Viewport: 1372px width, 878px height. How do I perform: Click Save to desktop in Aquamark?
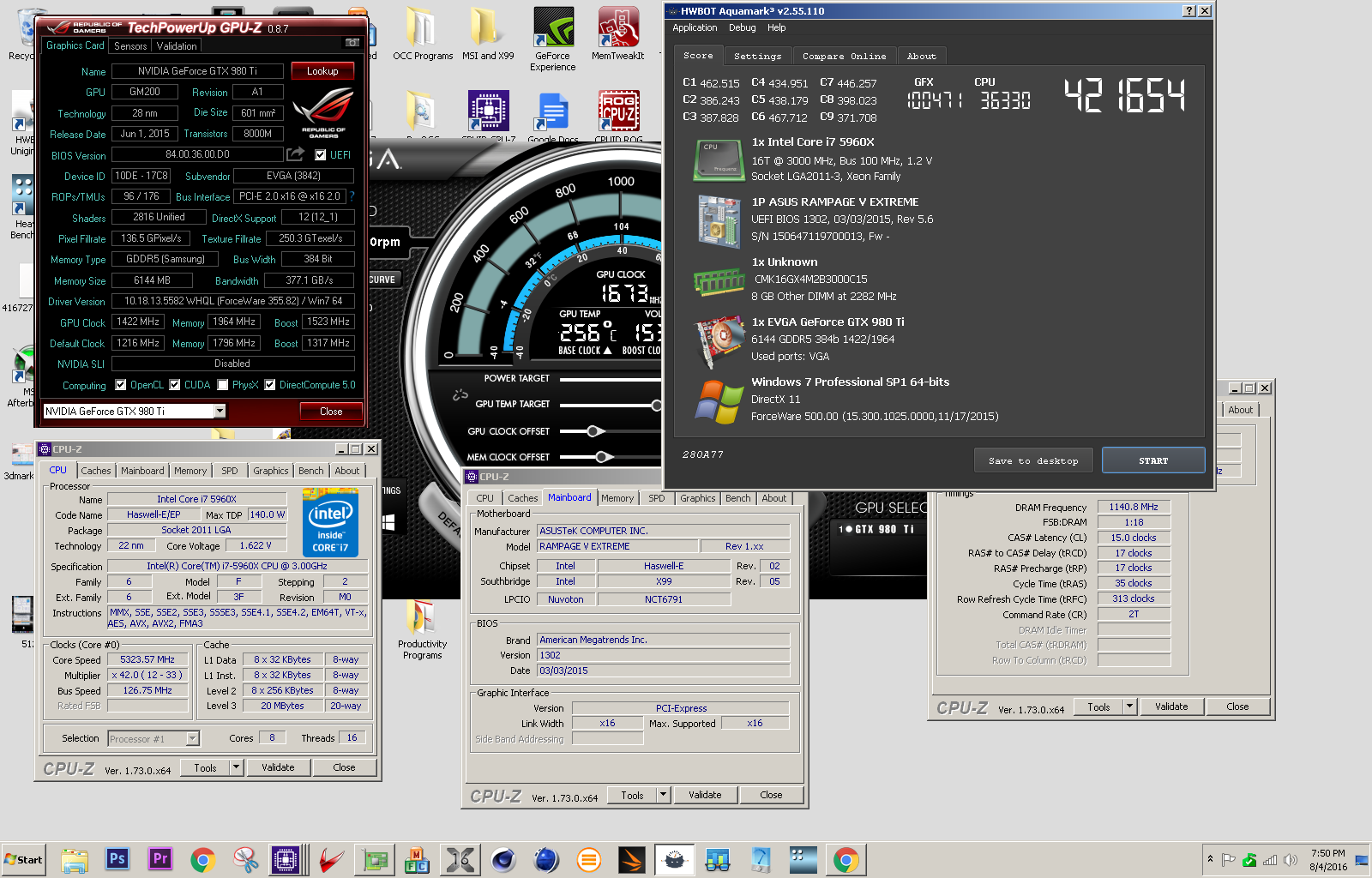tap(1033, 460)
